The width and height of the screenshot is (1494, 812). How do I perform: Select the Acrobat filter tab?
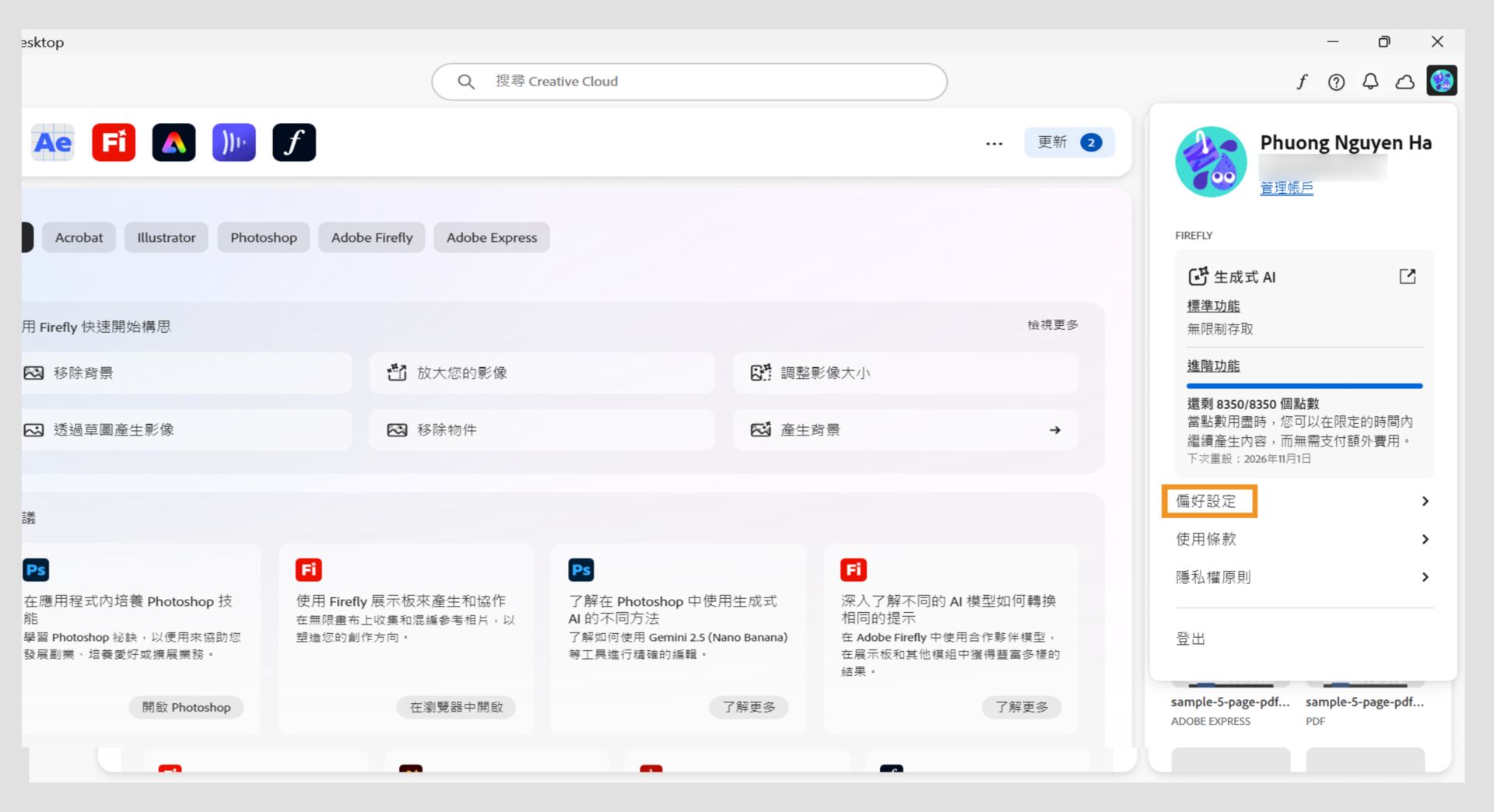tap(79, 237)
